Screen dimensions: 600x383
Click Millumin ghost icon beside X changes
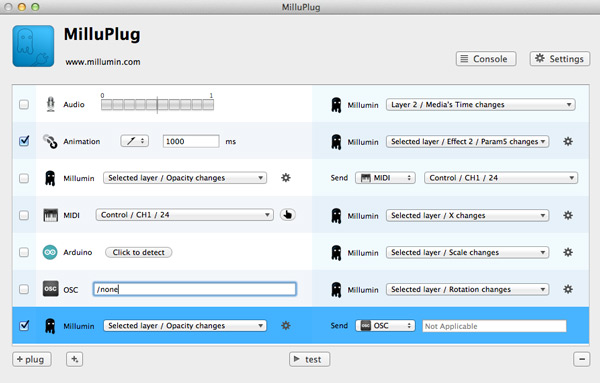[336, 216]
